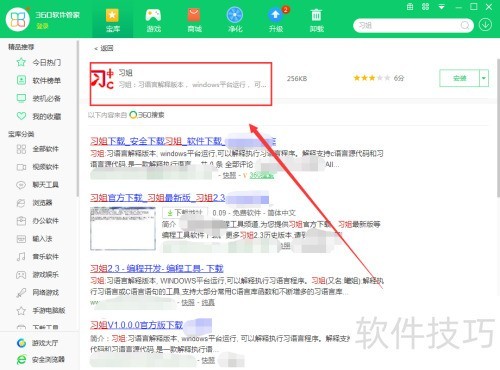This screenshot has height=370, width=500.
Task: Select 输入法 category
Action: (x=35, y=239)
